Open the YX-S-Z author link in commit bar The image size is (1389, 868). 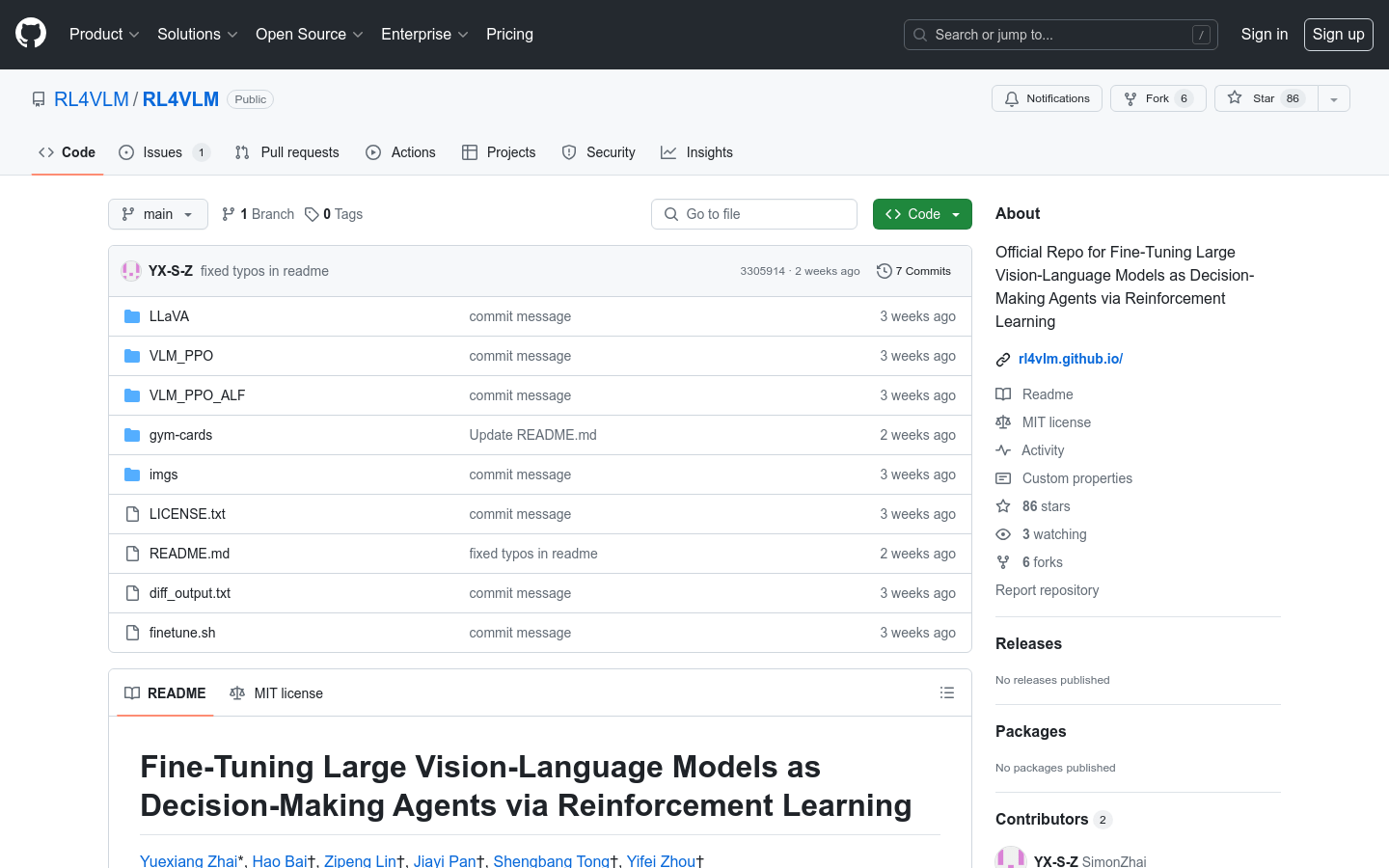pos(171,271)
